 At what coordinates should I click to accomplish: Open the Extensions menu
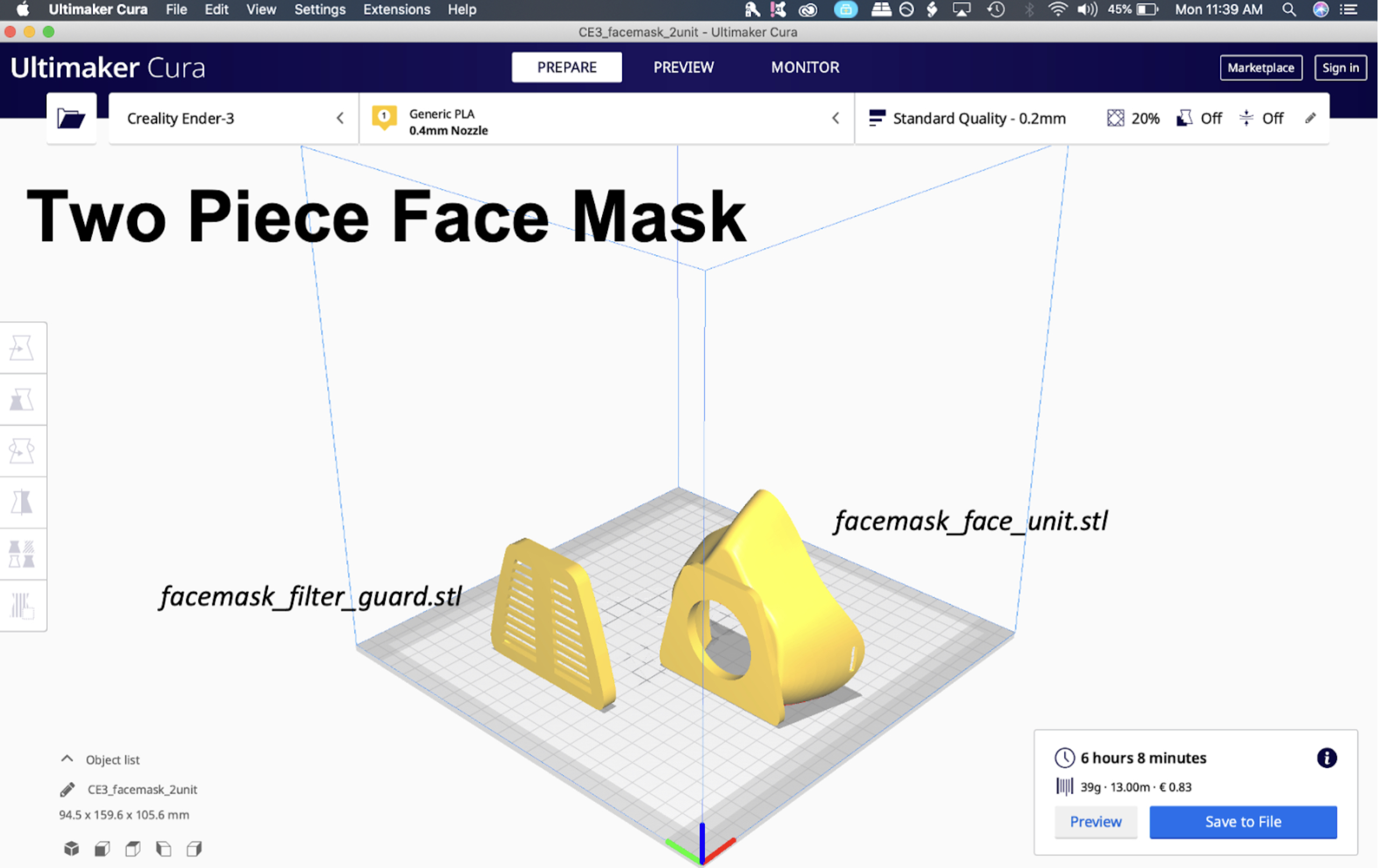(x=396, y=10)
